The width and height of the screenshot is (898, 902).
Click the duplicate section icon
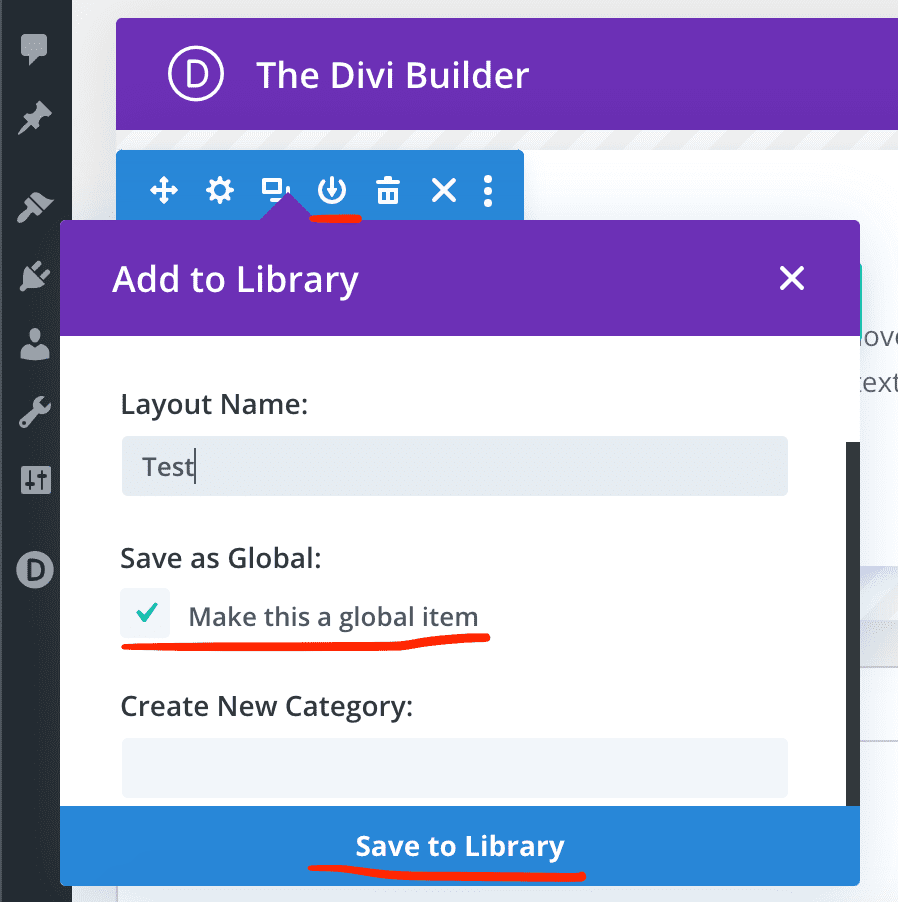[x=276, y=190]
